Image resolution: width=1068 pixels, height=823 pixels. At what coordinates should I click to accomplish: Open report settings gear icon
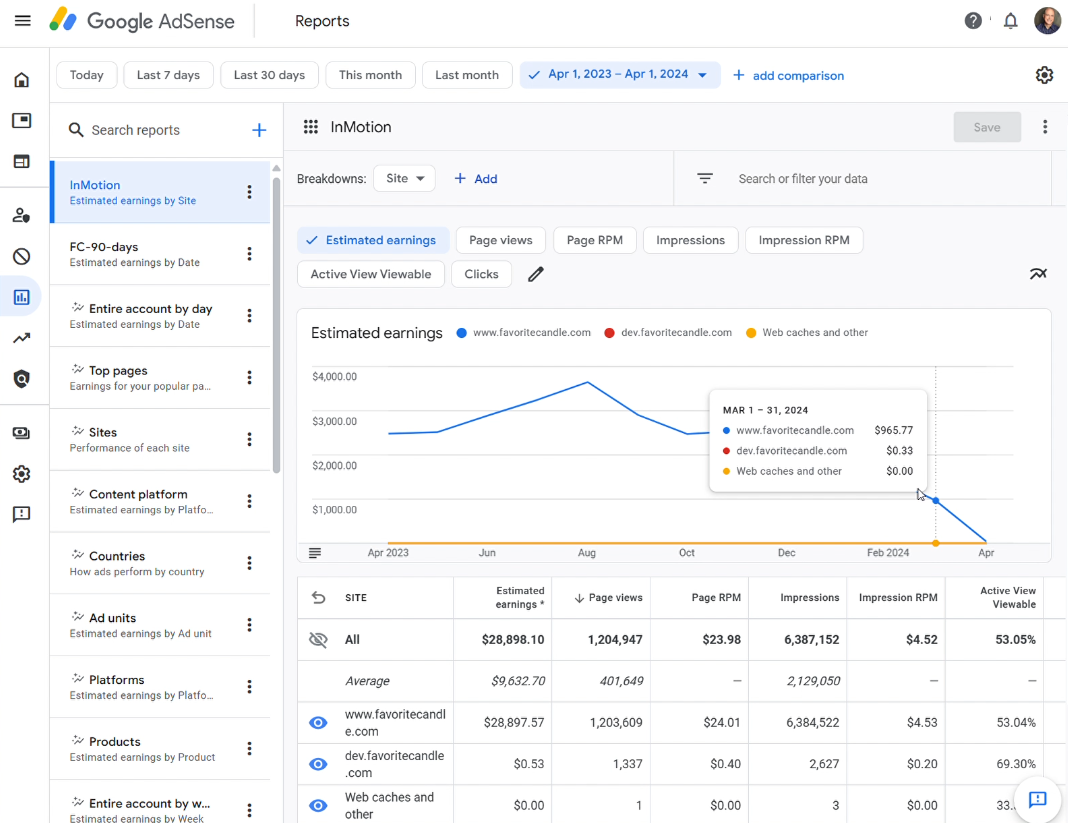point(1044,75)
